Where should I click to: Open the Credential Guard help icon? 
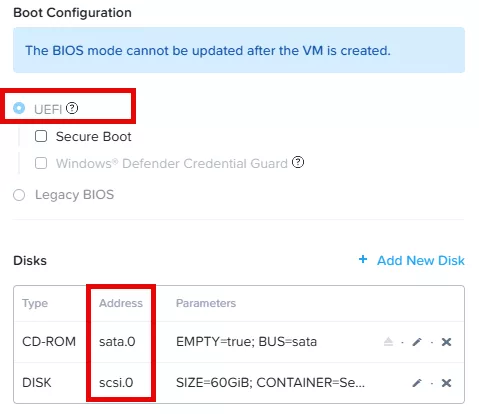[298, 163]
